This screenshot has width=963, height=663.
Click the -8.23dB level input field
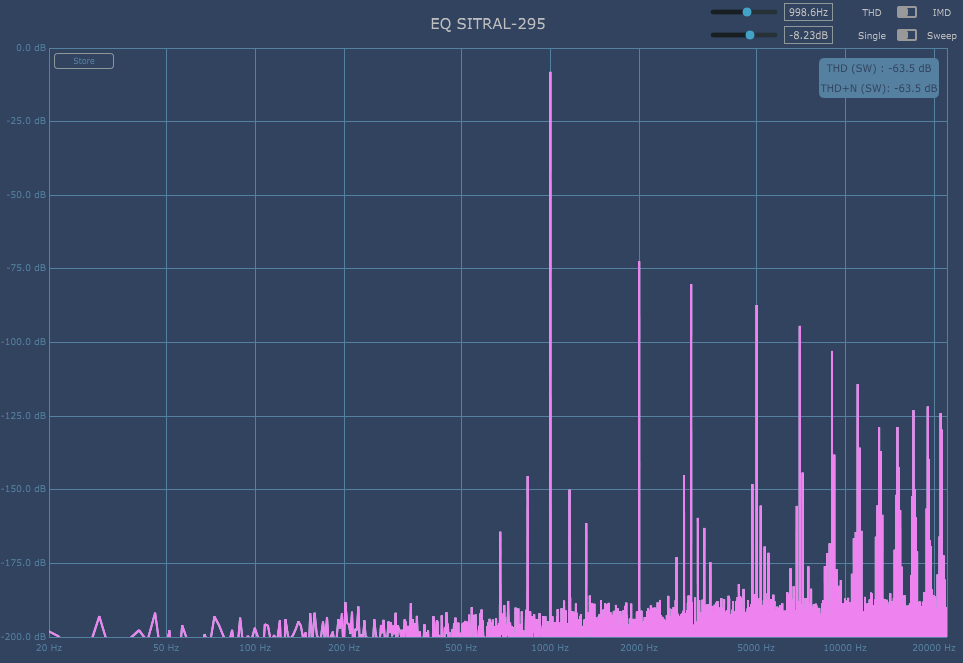808,35
